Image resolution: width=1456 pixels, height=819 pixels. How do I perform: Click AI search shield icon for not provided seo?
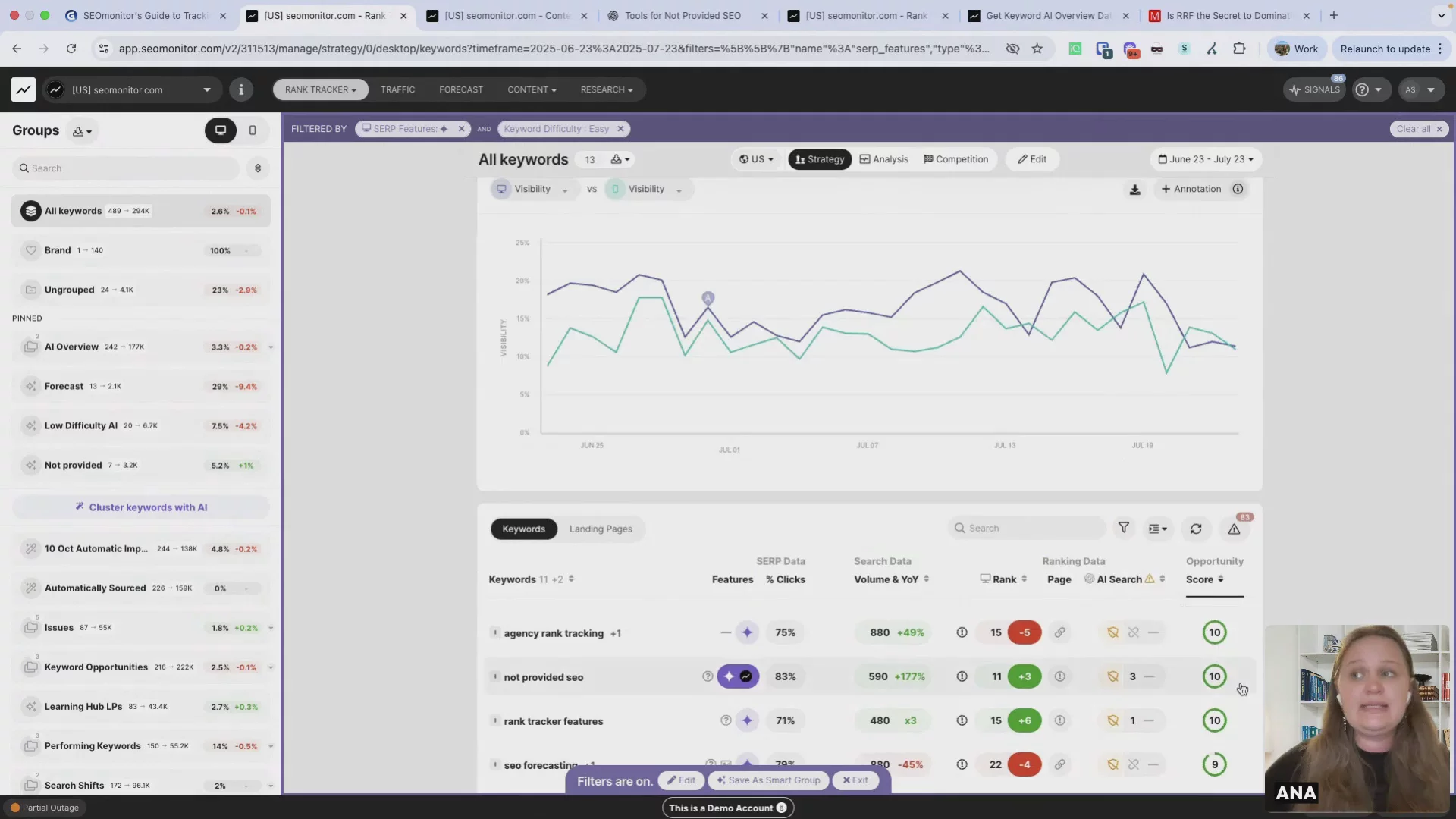coord(1112,676)
